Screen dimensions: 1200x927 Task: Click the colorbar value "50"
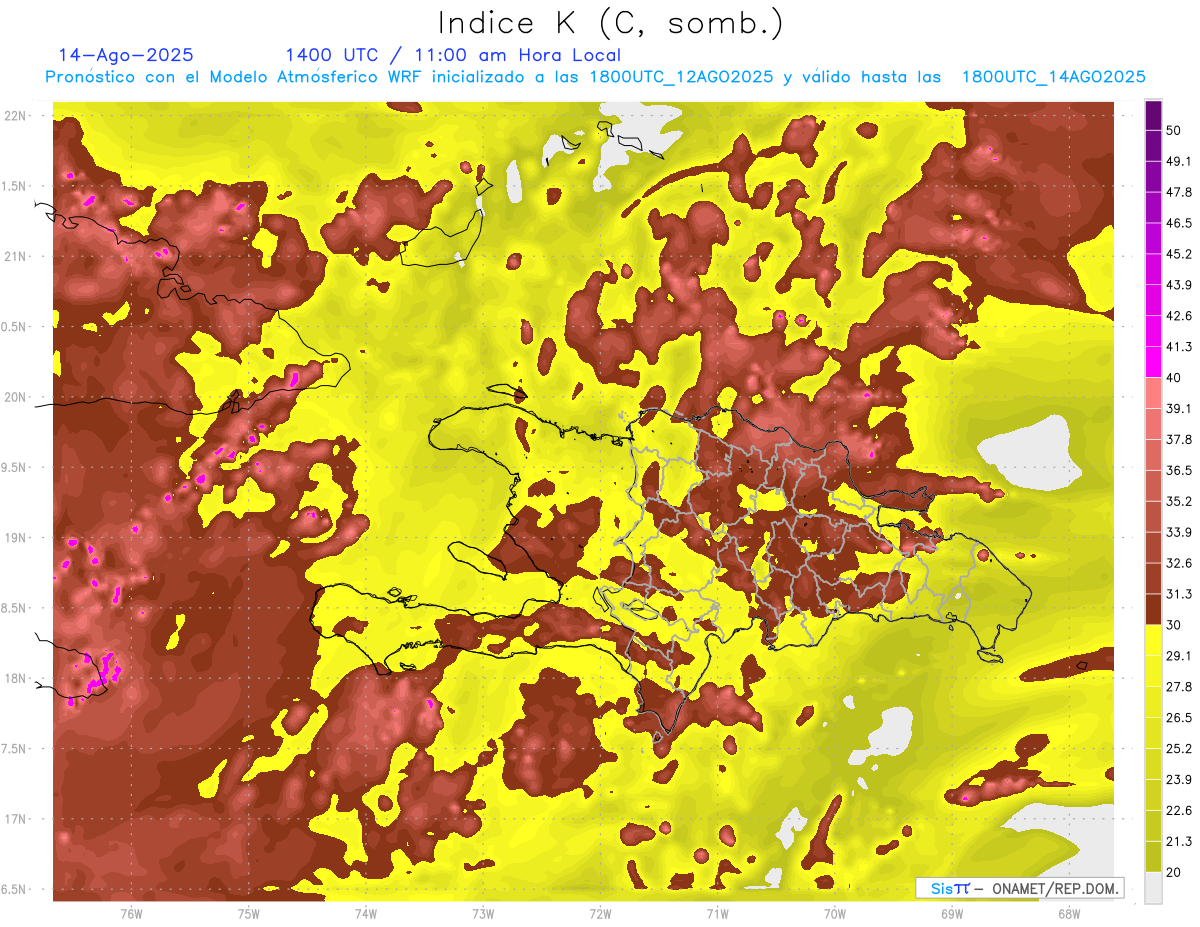pyautogui.click(x=1175, y=131)
